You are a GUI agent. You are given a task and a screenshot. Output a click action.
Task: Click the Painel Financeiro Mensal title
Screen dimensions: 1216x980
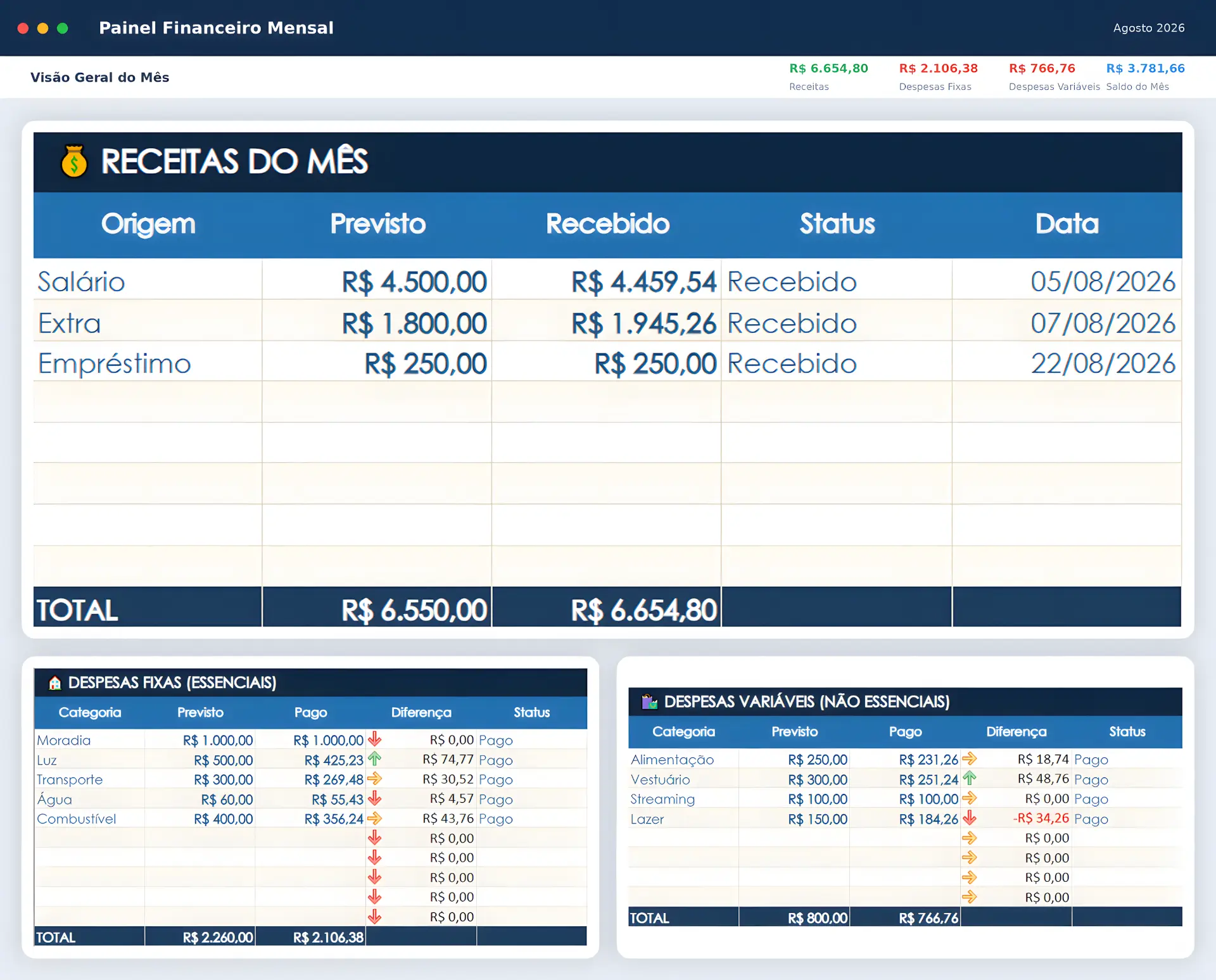click(216, 28)
